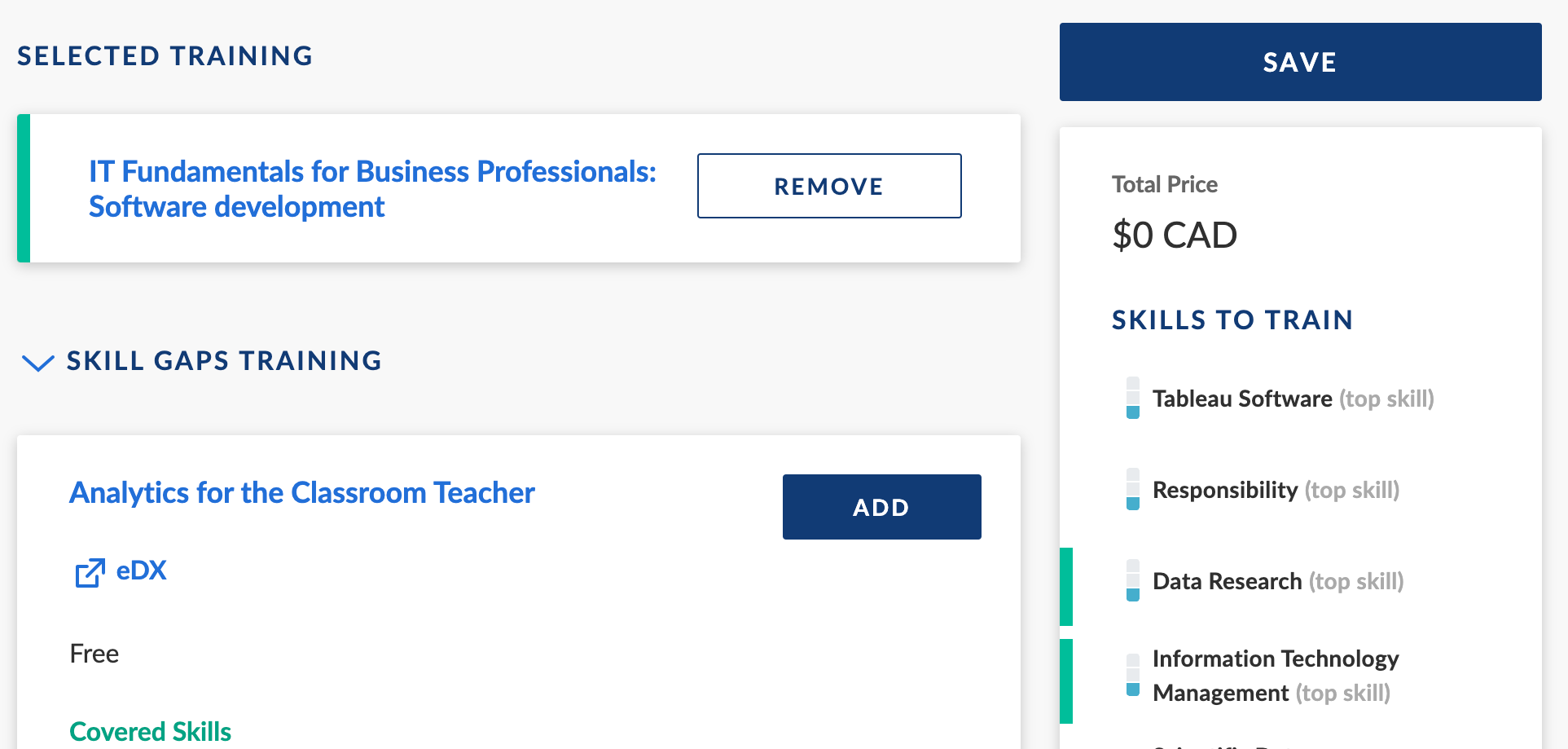The image size is (1568, 749).
Task: Click the Information Technology Management level indicator
Action: pyautogui.click(x=1132, y=675)
